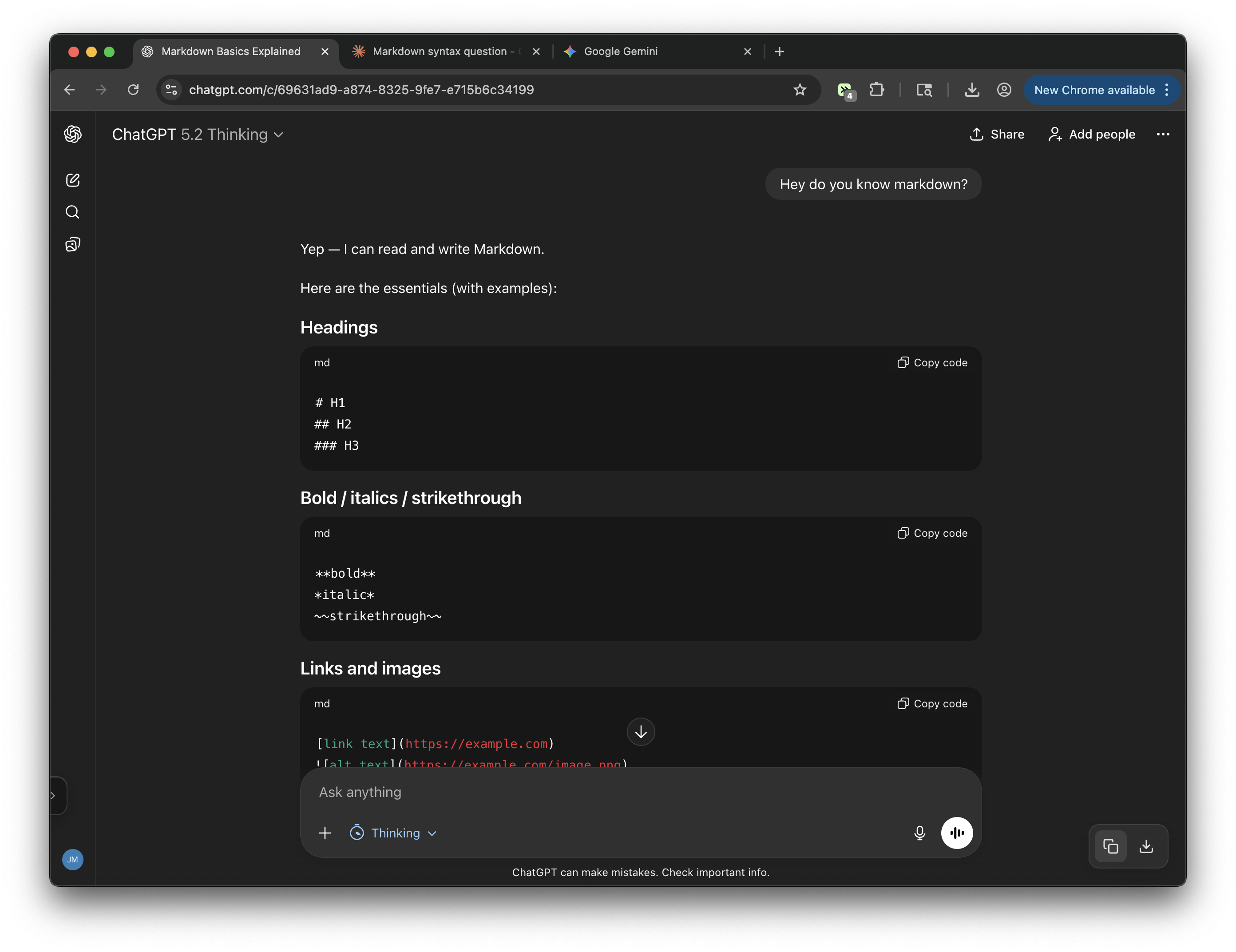Open the images library sidebar icon
Viewport: 1236px width, 952px height.
[x=72, y=245]
